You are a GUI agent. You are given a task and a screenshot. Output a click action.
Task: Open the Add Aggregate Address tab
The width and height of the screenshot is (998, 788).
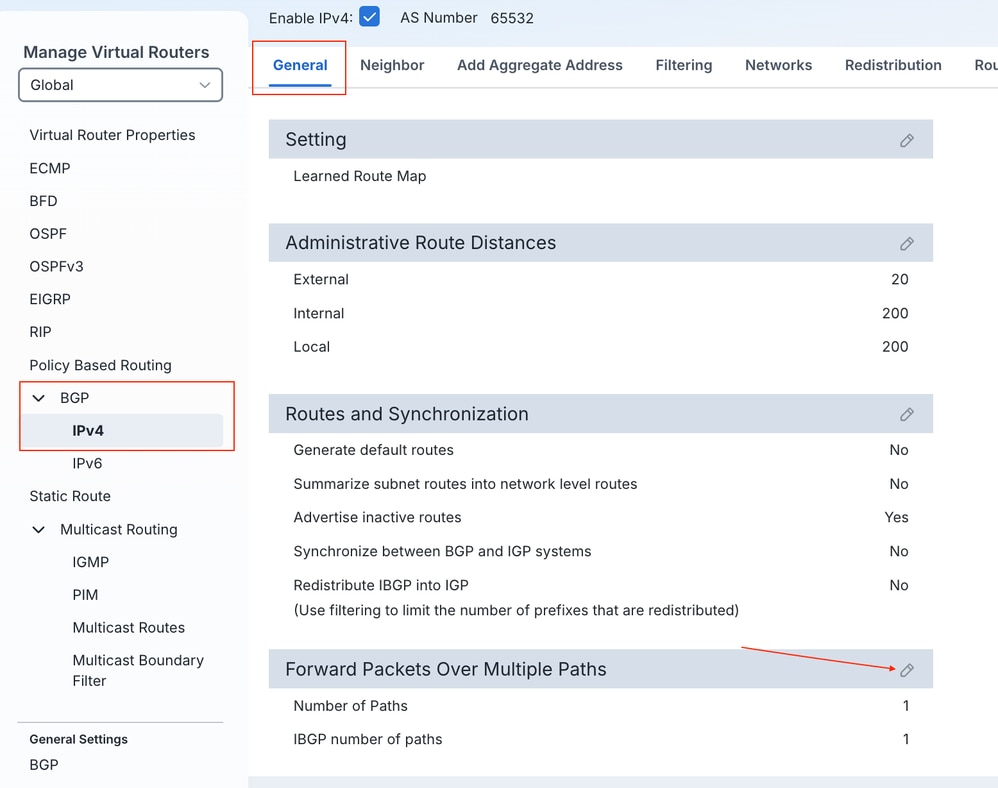[540, 65]
